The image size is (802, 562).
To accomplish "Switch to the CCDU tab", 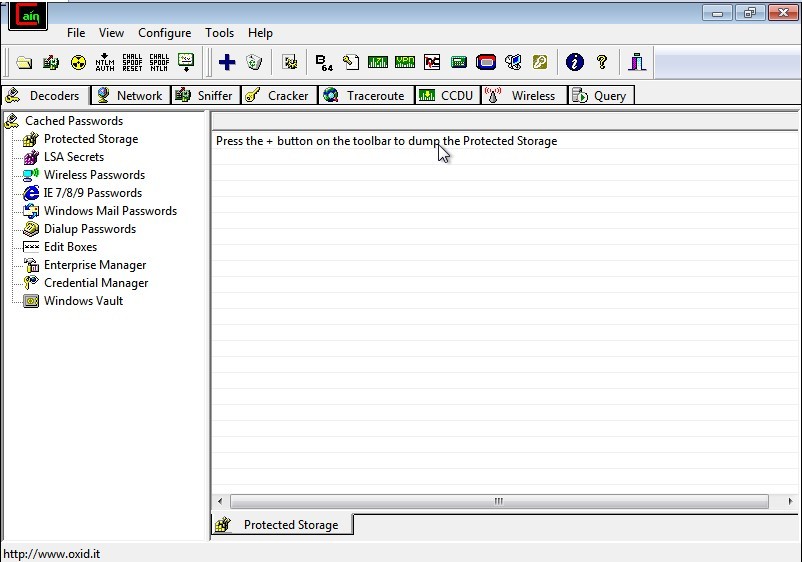I will pos(448,96).
